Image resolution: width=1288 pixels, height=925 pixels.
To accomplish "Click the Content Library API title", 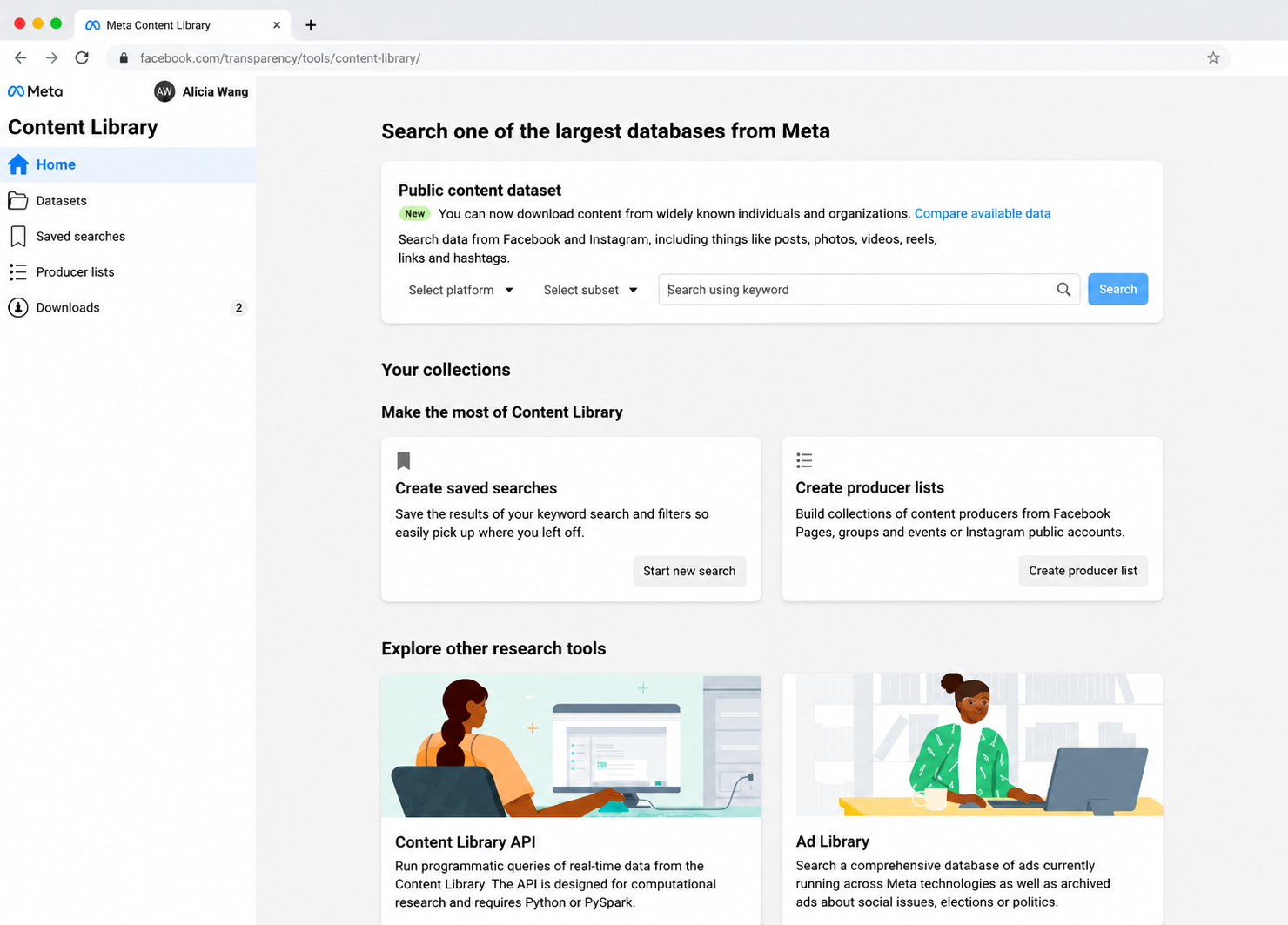I will [x=466, y=841].
